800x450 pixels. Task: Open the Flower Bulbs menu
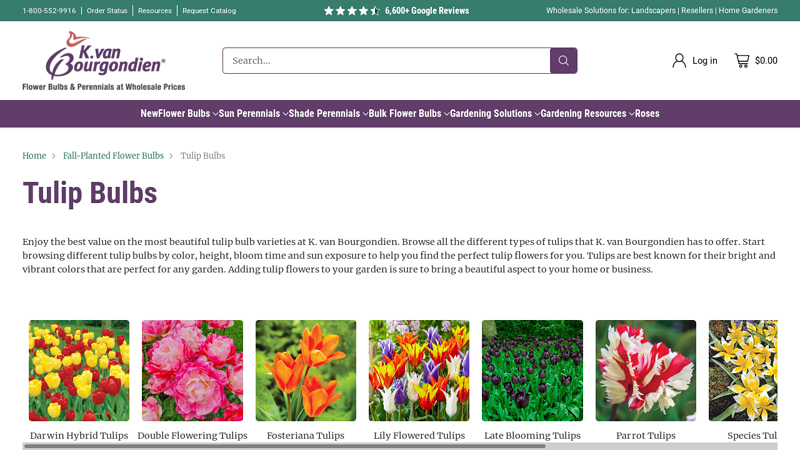pyautogui.click(x=184, y=114)
